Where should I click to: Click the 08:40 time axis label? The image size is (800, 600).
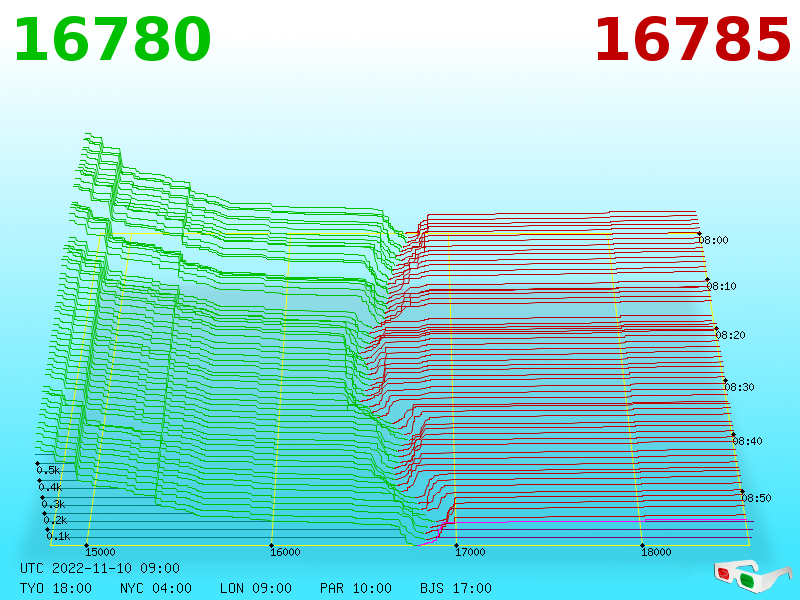(x=747, y=441)
